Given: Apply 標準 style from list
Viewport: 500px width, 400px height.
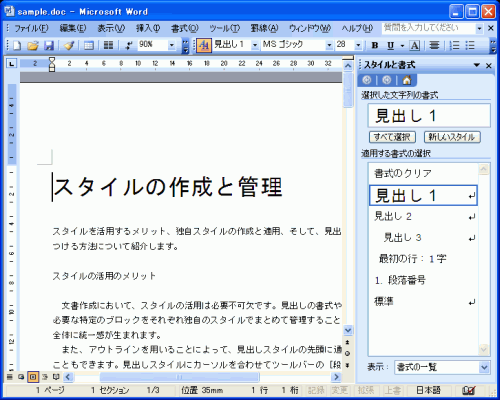Looking at the screenshot, I should 423,302.
